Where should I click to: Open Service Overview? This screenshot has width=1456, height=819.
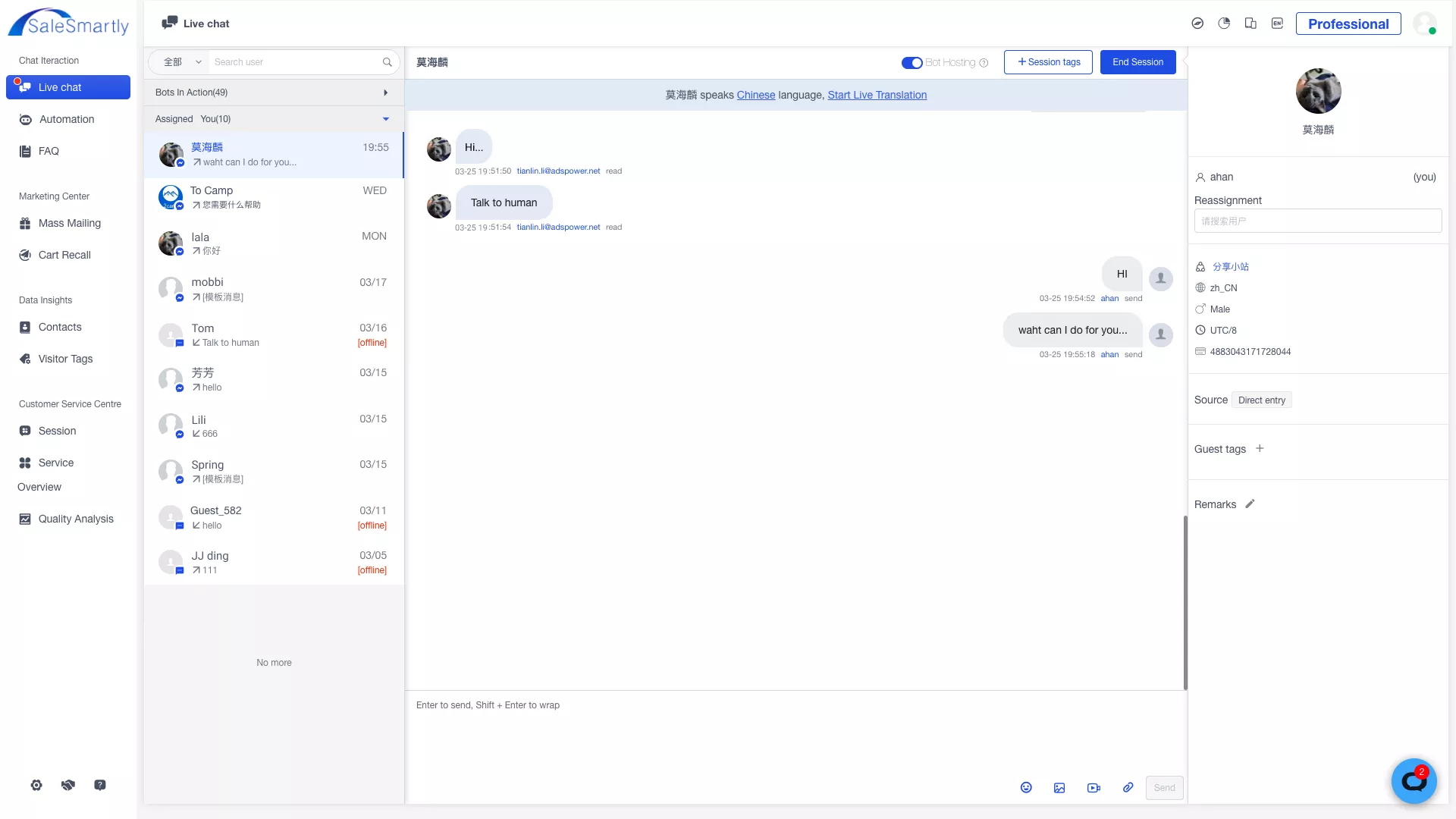45,475
